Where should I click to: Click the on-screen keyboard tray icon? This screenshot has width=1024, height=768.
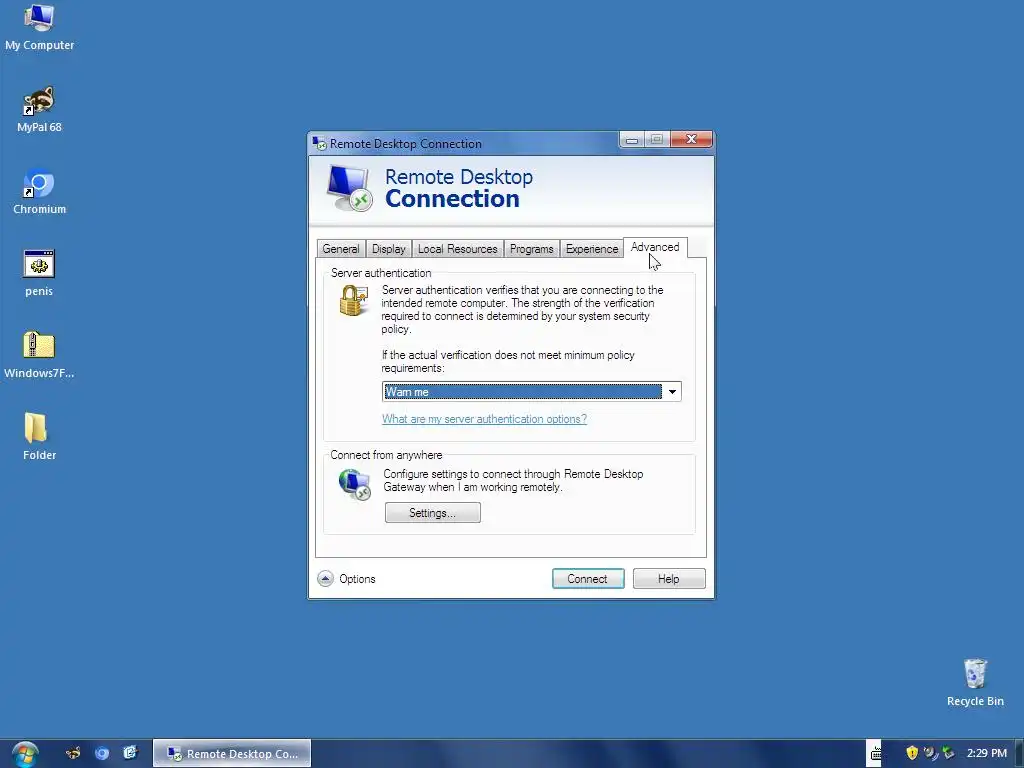coord(875,754)
